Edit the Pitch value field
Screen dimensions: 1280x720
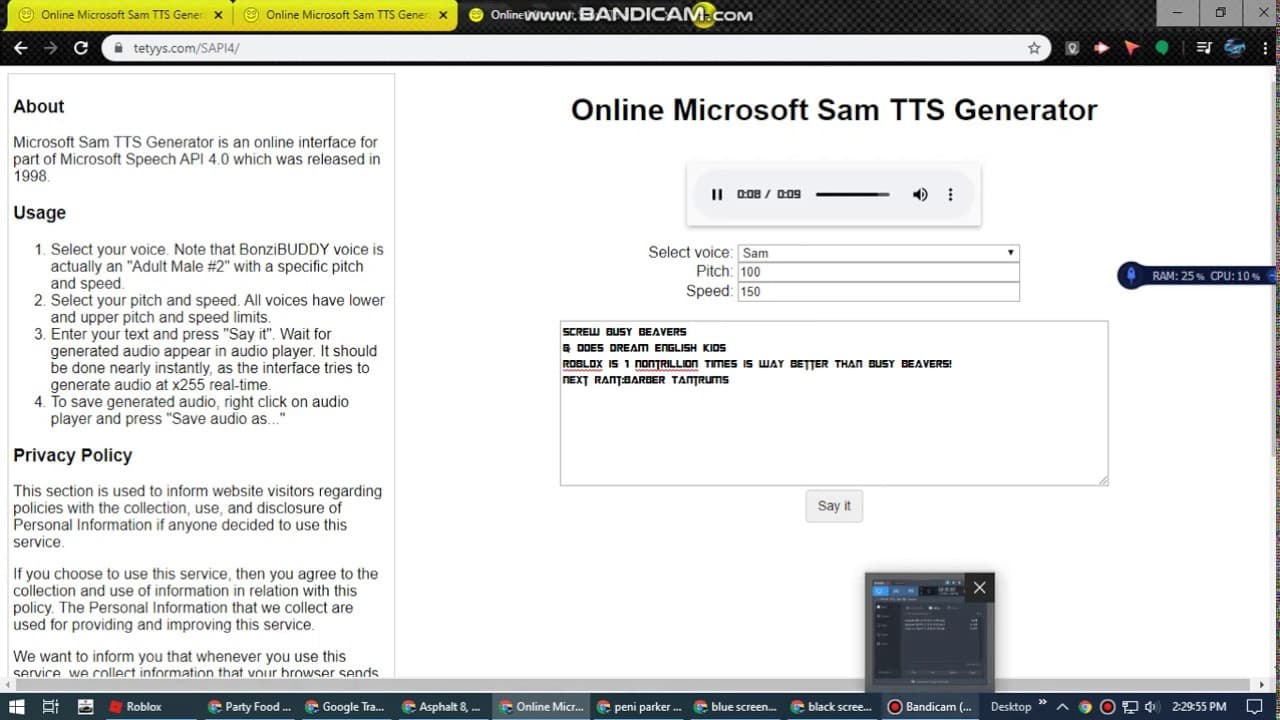[879, 272]
